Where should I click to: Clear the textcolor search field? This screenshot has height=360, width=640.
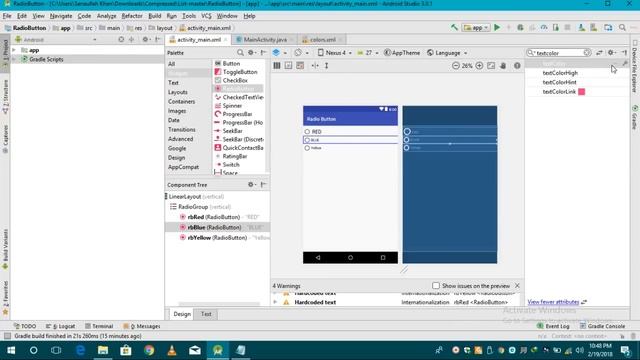coord(587,53)
